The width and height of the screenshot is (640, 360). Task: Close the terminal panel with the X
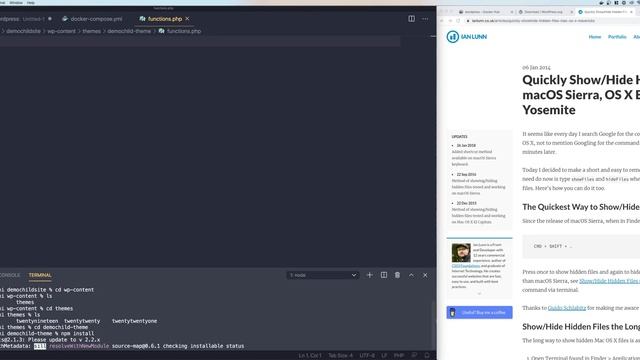pos(425,275)
